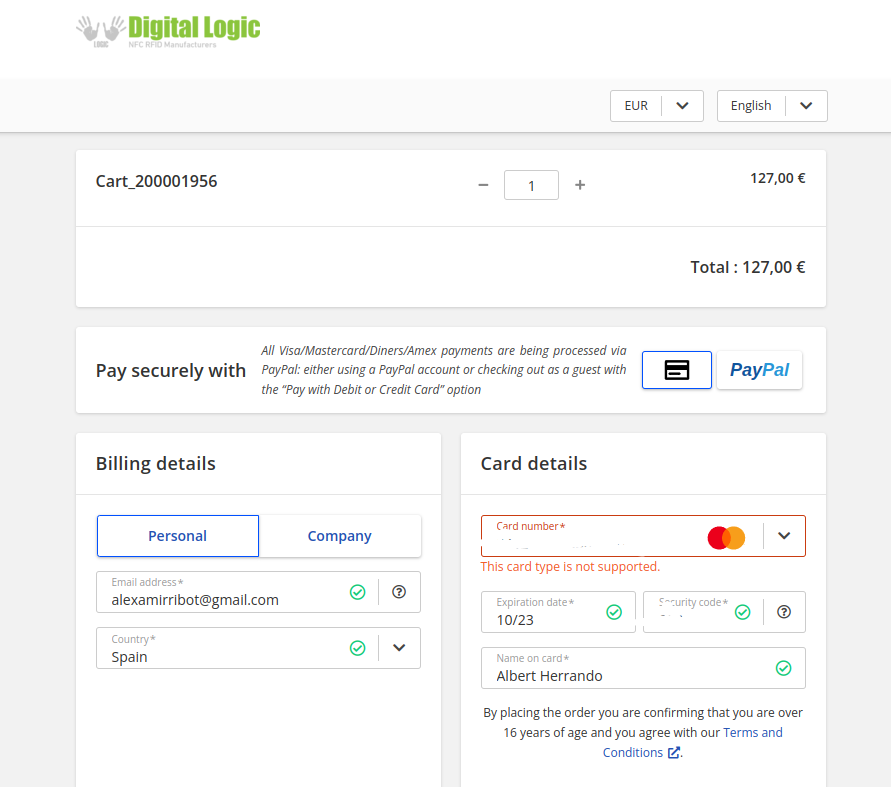This screenshot has width=891, height=787.
Task: Click the cart quantity input field
Action: tap(531, 185)
